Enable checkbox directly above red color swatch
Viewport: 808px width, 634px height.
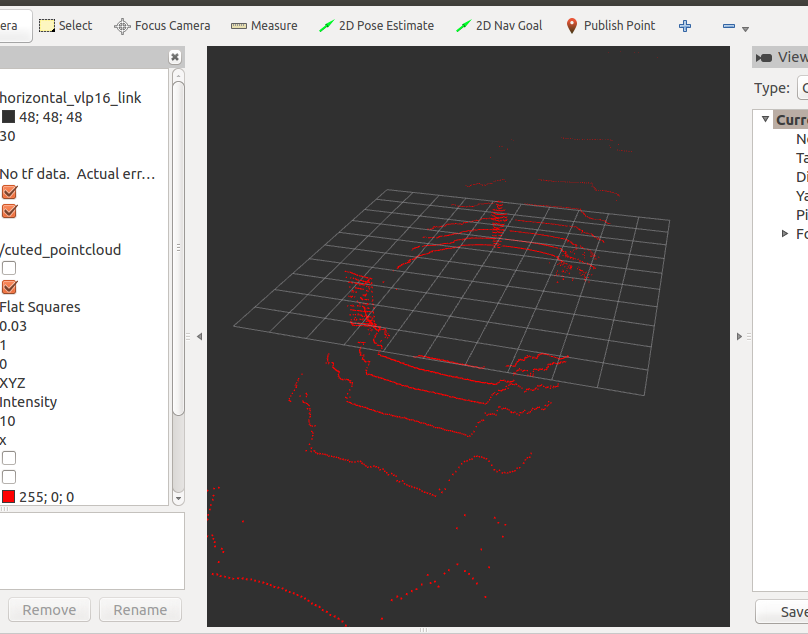[x=9, y=477]
